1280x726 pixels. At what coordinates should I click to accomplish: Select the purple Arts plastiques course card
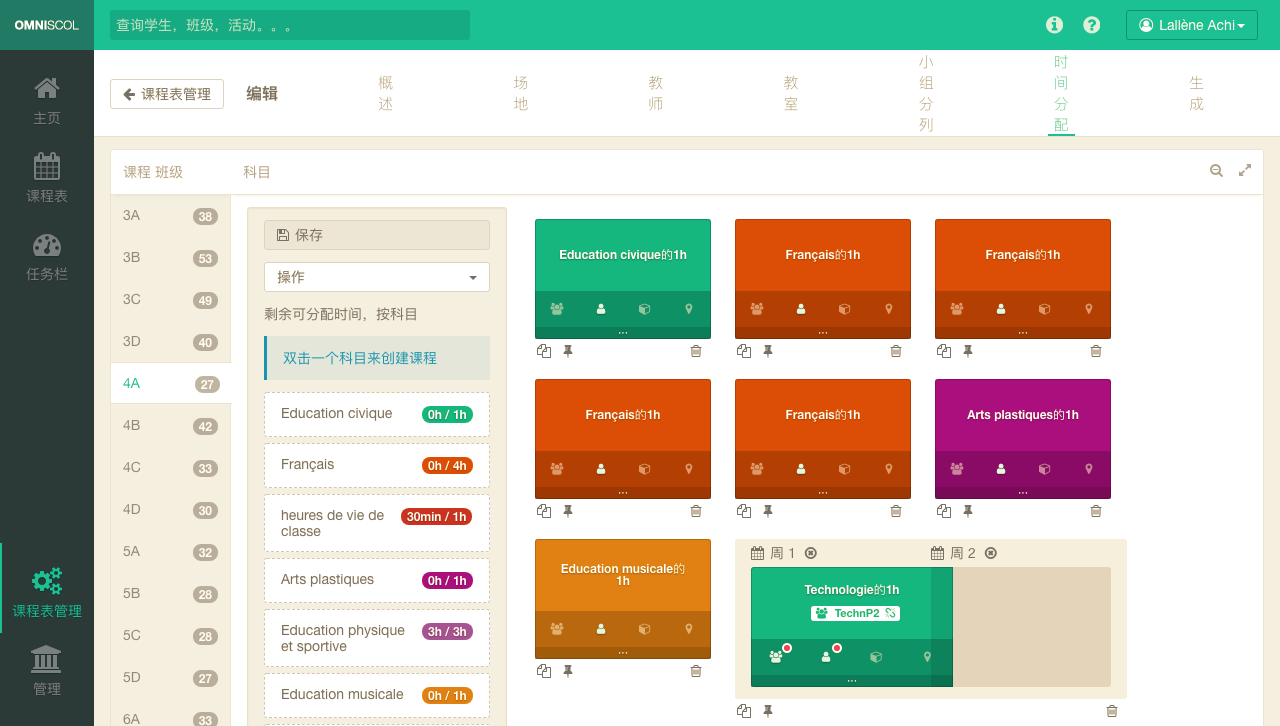point(1022,415)
